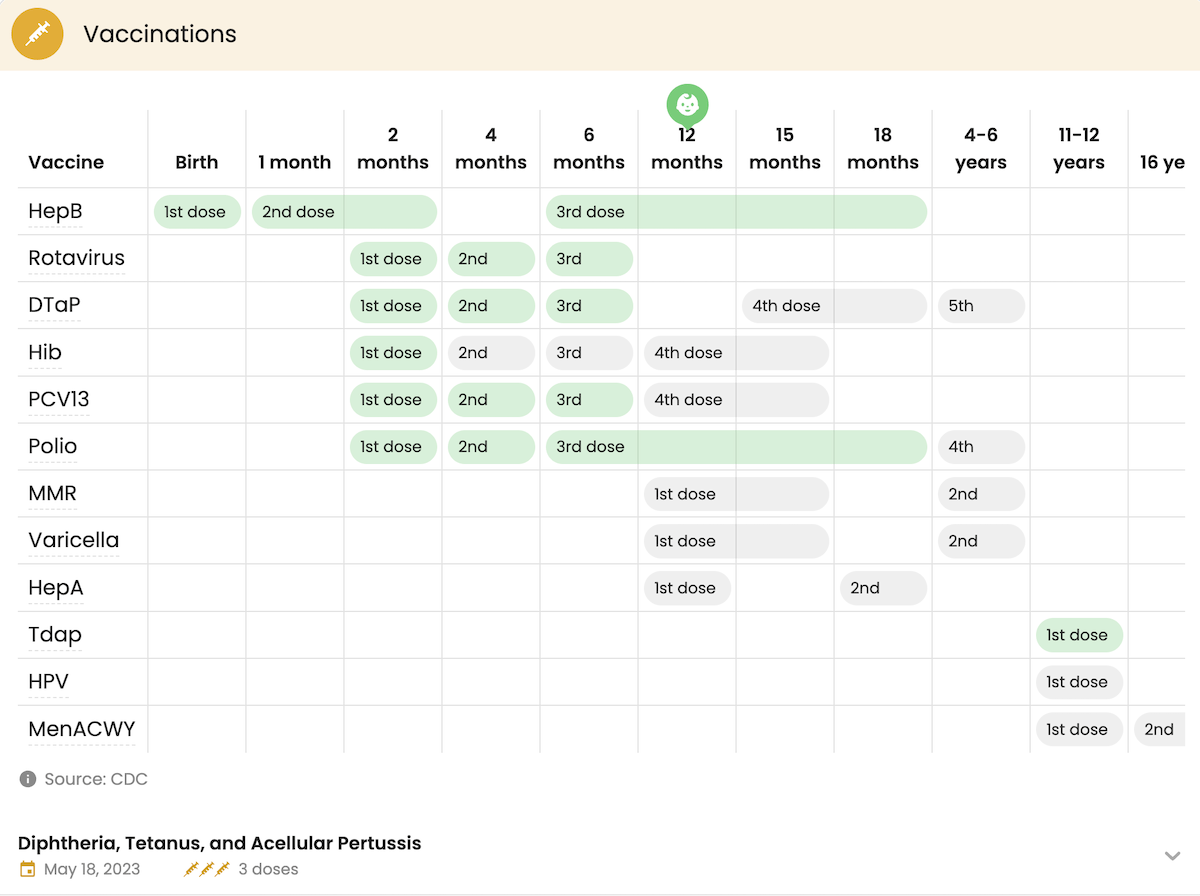Click the Source: CDC text
The image size is (1200, 896).
(96, 779)
